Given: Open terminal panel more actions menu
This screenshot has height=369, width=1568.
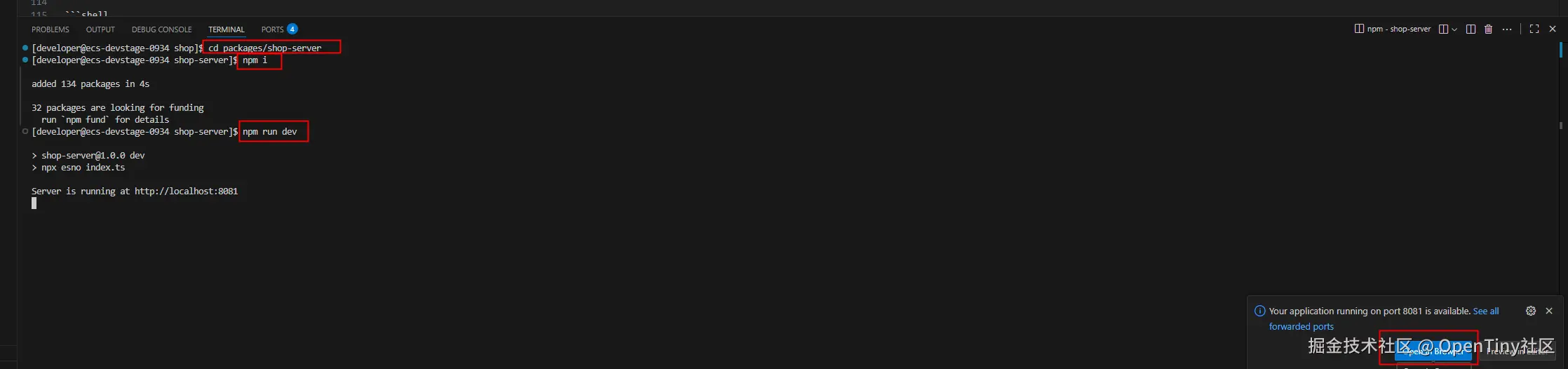Looking at the screenshot, I should pos(1507,29).
